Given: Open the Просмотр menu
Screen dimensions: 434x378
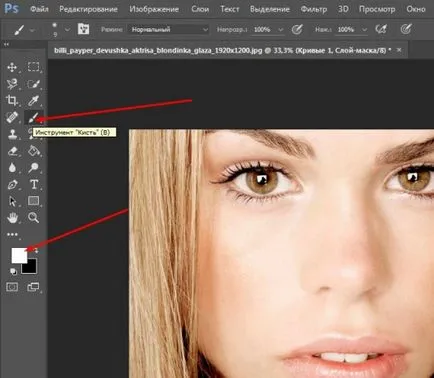Looking at the screenshot, I should pyautogui.click(x=377, y=9).
